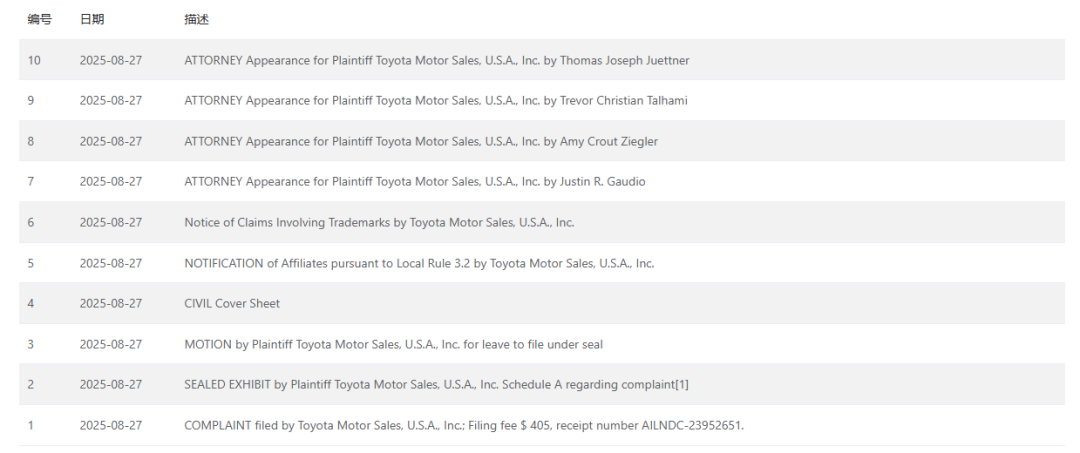Click the date in entry 4's row

click(x=111, y=303)
